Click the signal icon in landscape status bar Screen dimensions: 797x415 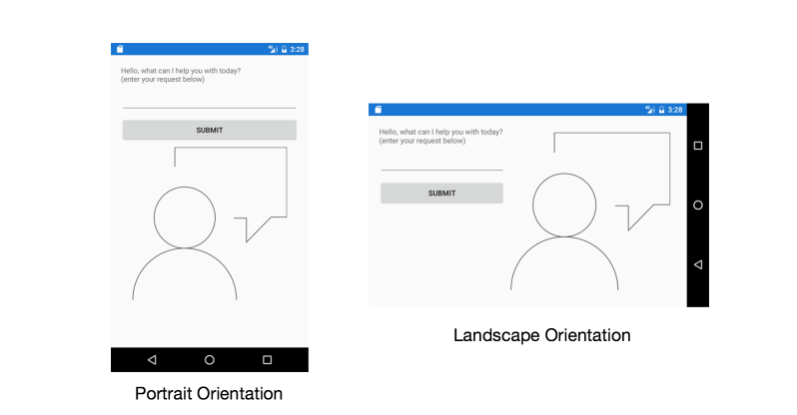(650, 109)
